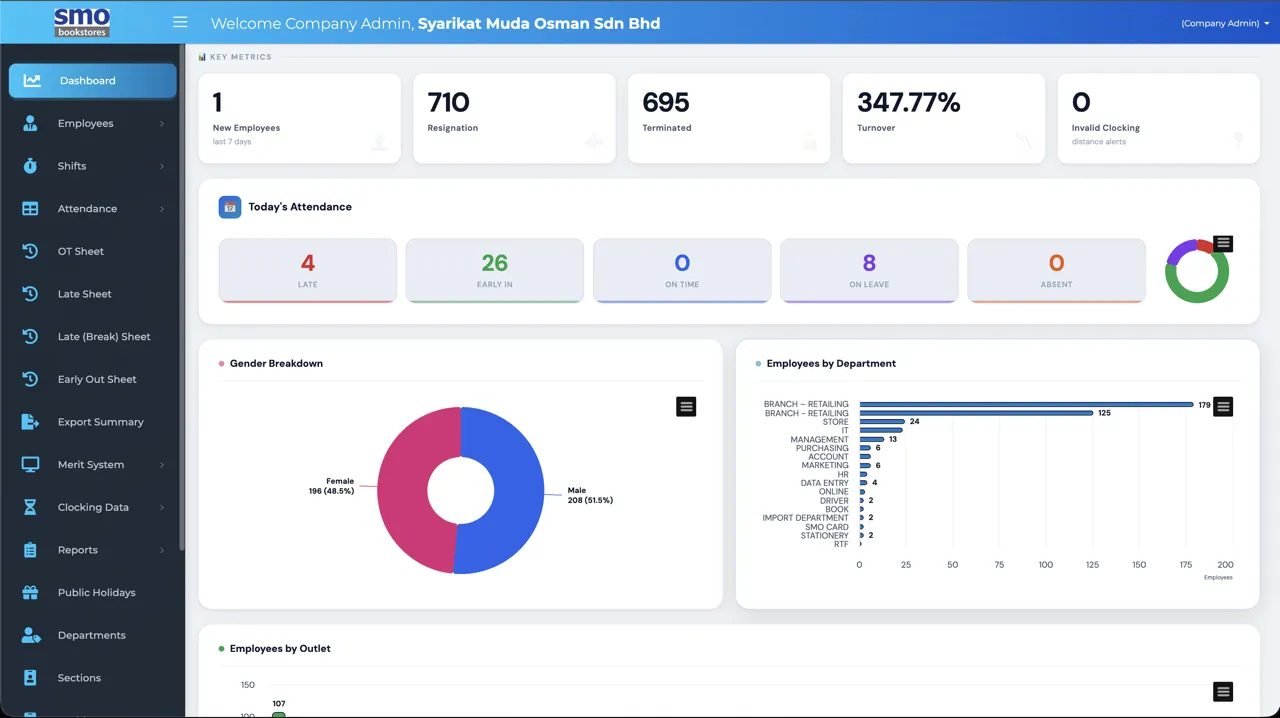Open the Late Sheet menu item
1280x718 pixels.
(93, 294)
